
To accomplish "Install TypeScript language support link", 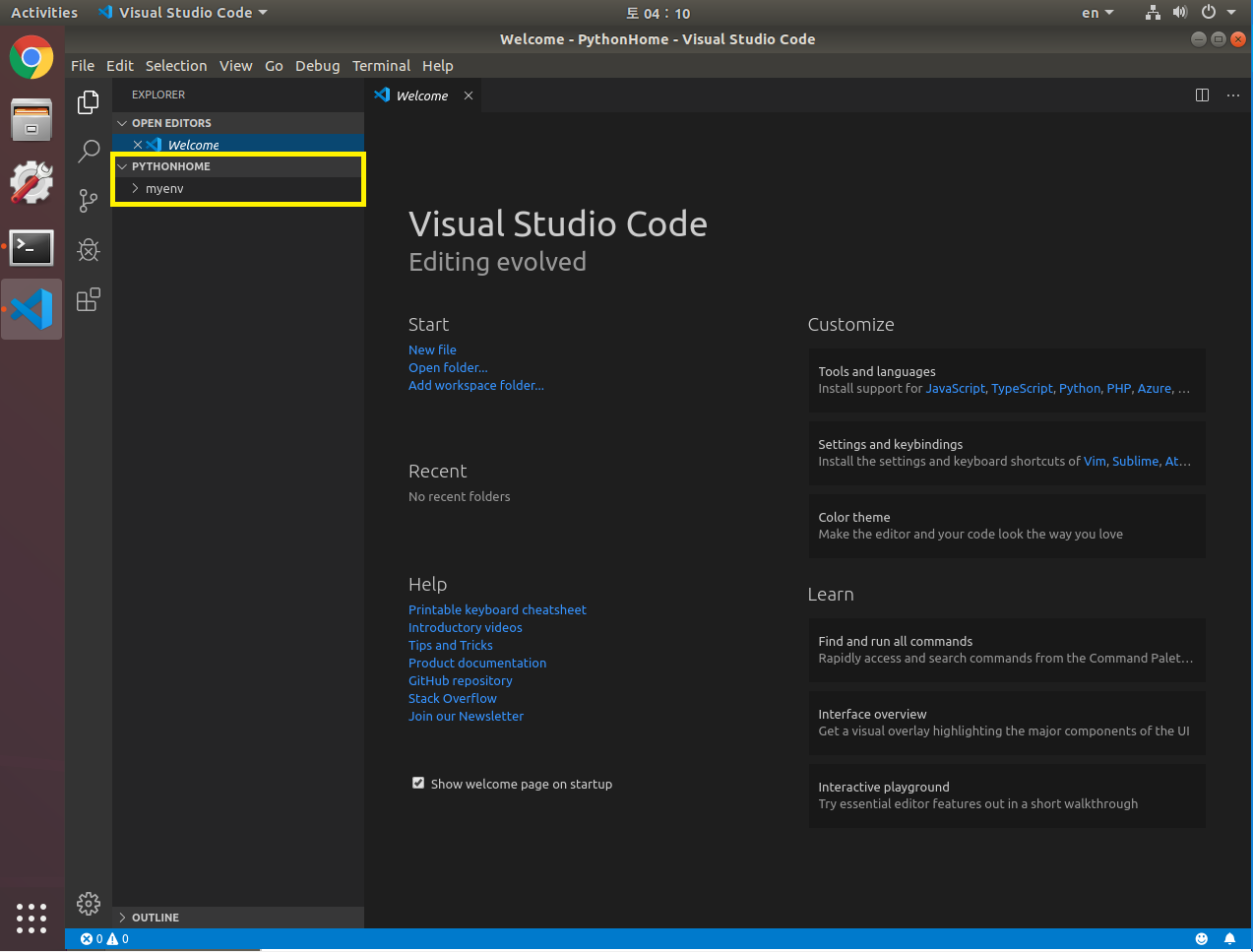I will [x=1022, y=389].
